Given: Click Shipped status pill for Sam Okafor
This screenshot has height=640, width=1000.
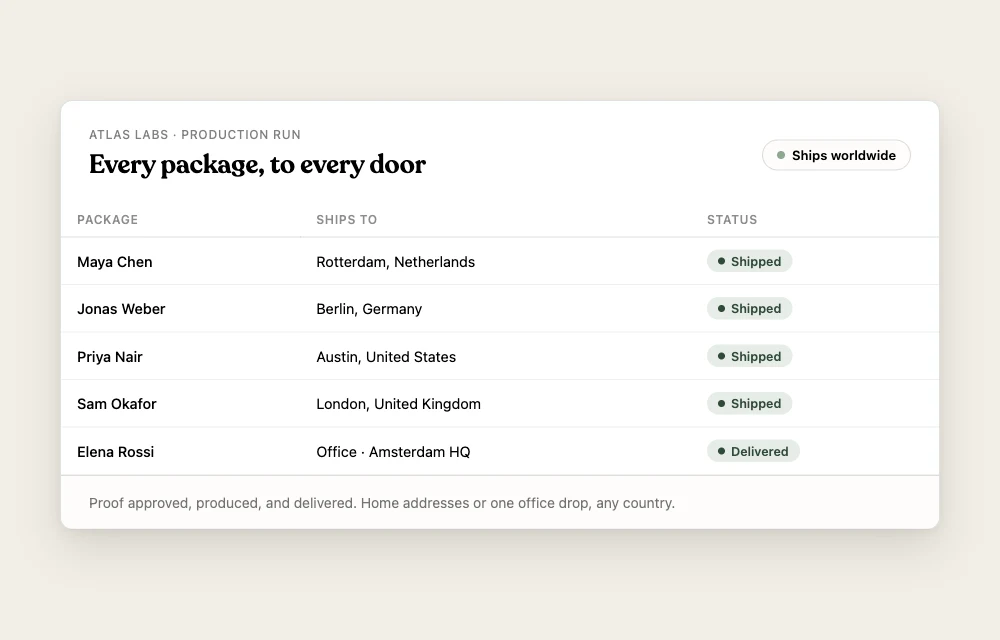Looking at the screenshot, I should (x=749, y=404).
